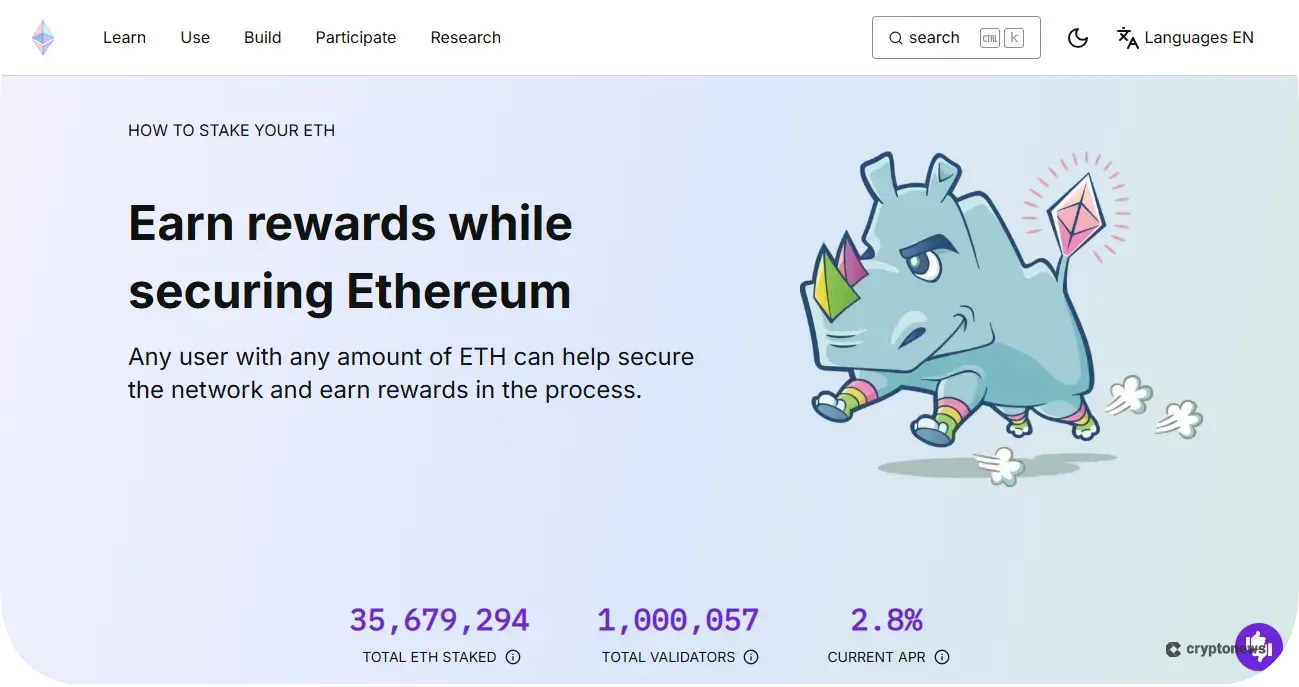Click the magnifying glass in the search bar
1299x687 pixels.
coord(895,37)
